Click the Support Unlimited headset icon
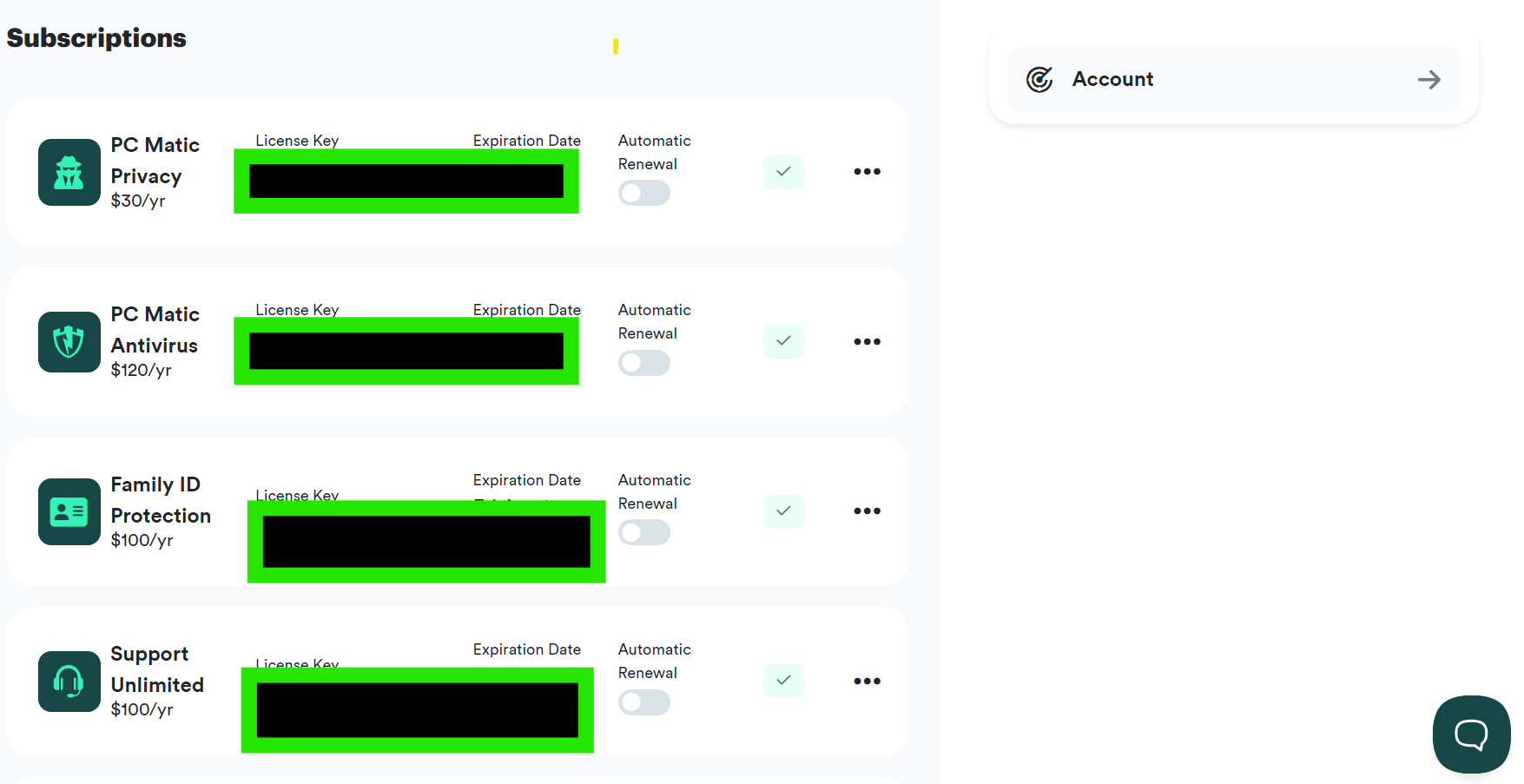This screenshot has width=1524, height=784. (69, 682)
